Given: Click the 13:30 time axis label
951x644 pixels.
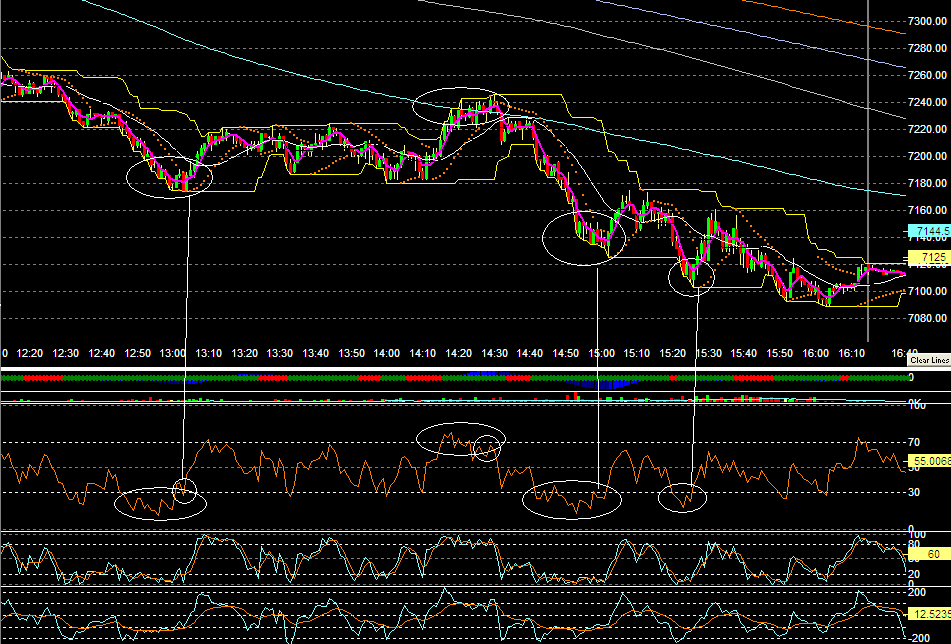Looking at the screenshot, I should point(280,353).
